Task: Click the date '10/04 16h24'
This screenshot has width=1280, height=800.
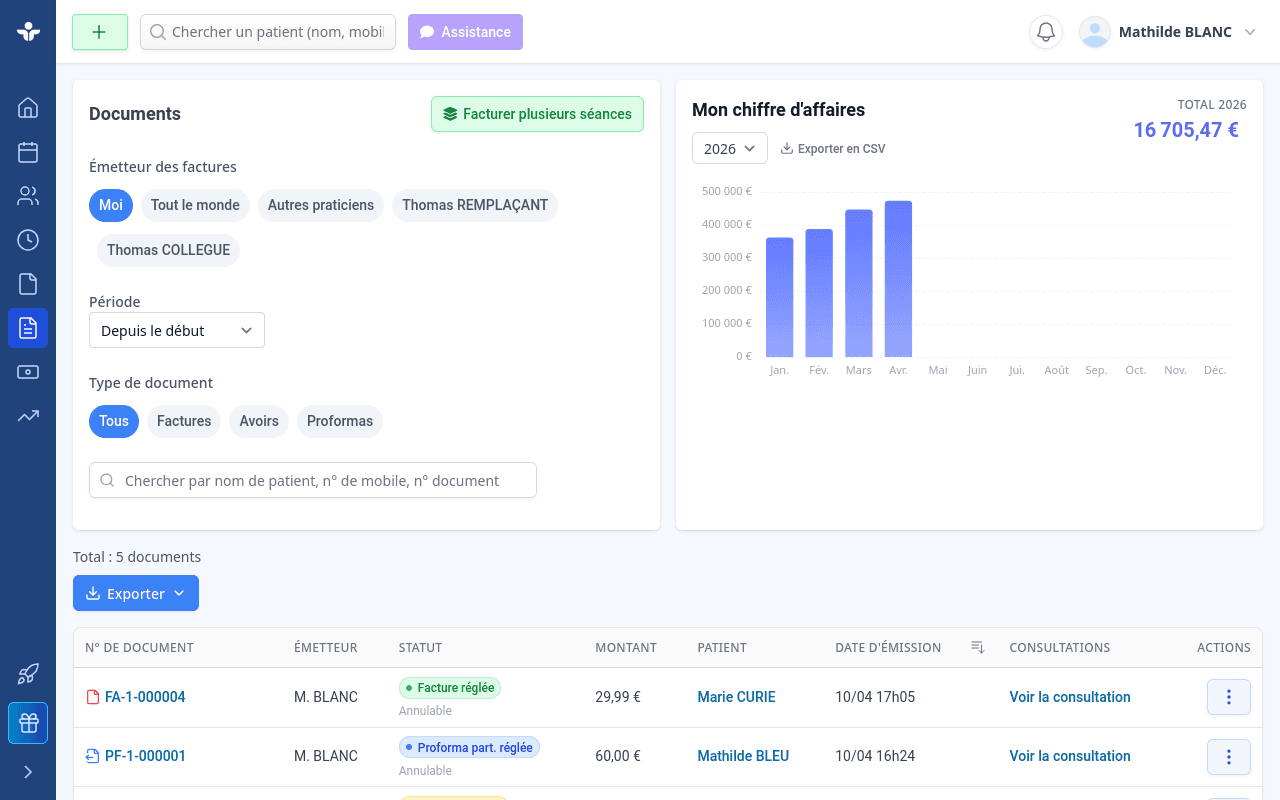Action: tap(875, 756)
